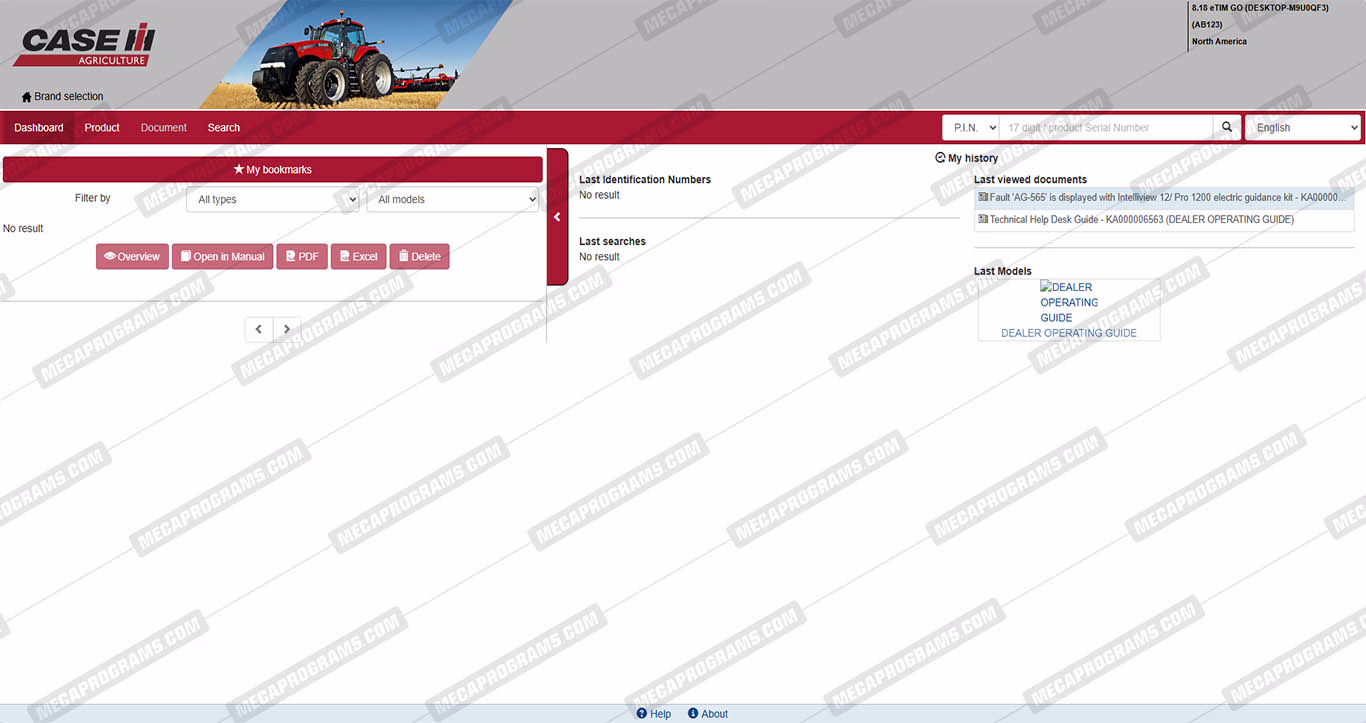Click the Case IH Agriculture logo

[x=85, y=46]
